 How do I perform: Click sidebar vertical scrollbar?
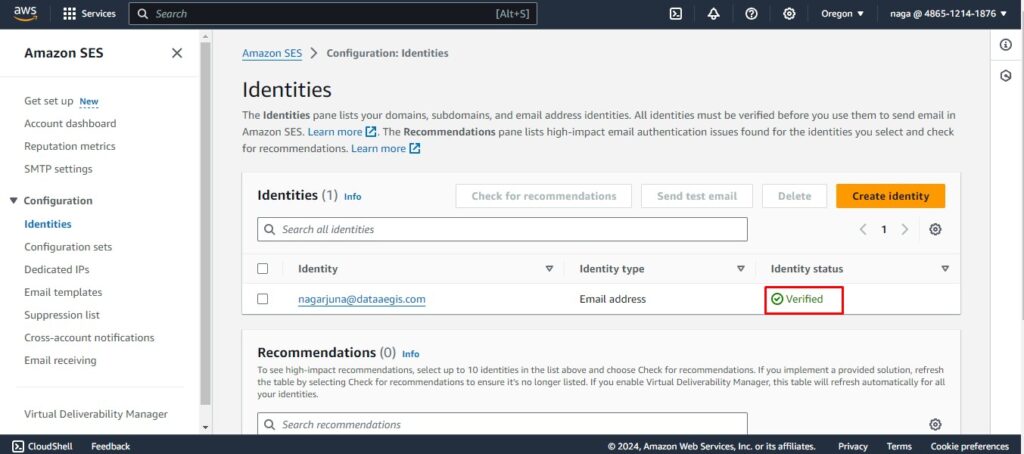click(206, 222)
